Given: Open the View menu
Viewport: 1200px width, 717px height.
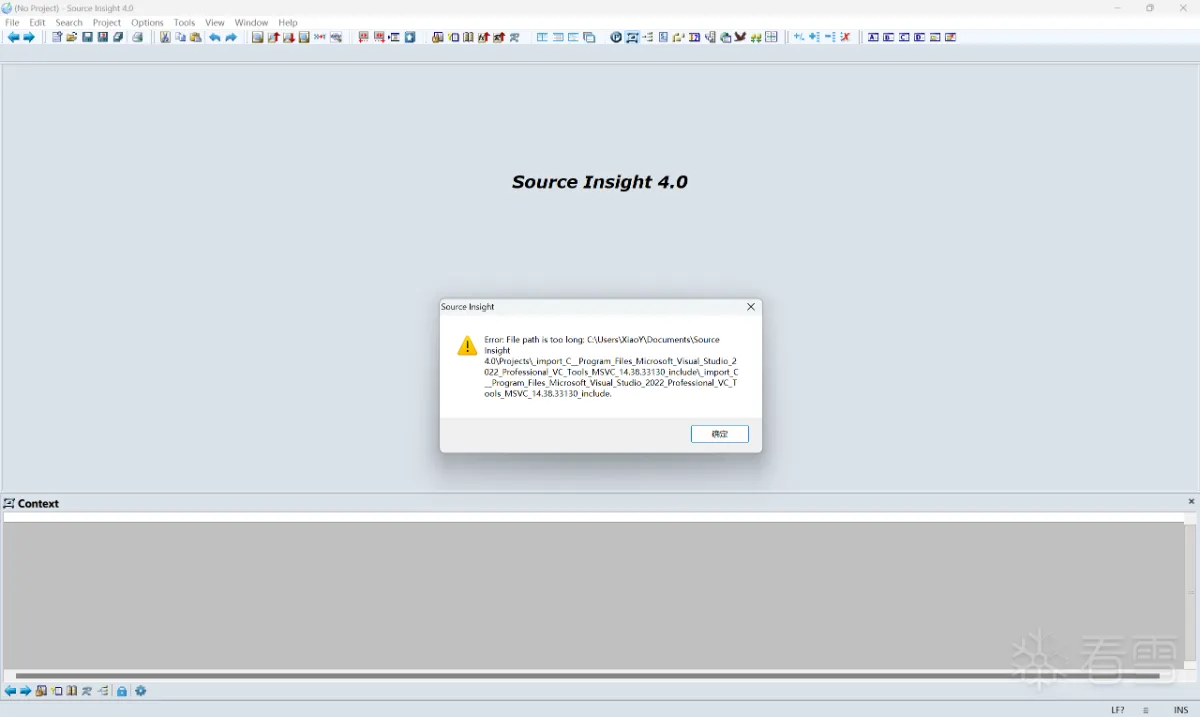Looking at the screenshot, I should coord(215,22).
